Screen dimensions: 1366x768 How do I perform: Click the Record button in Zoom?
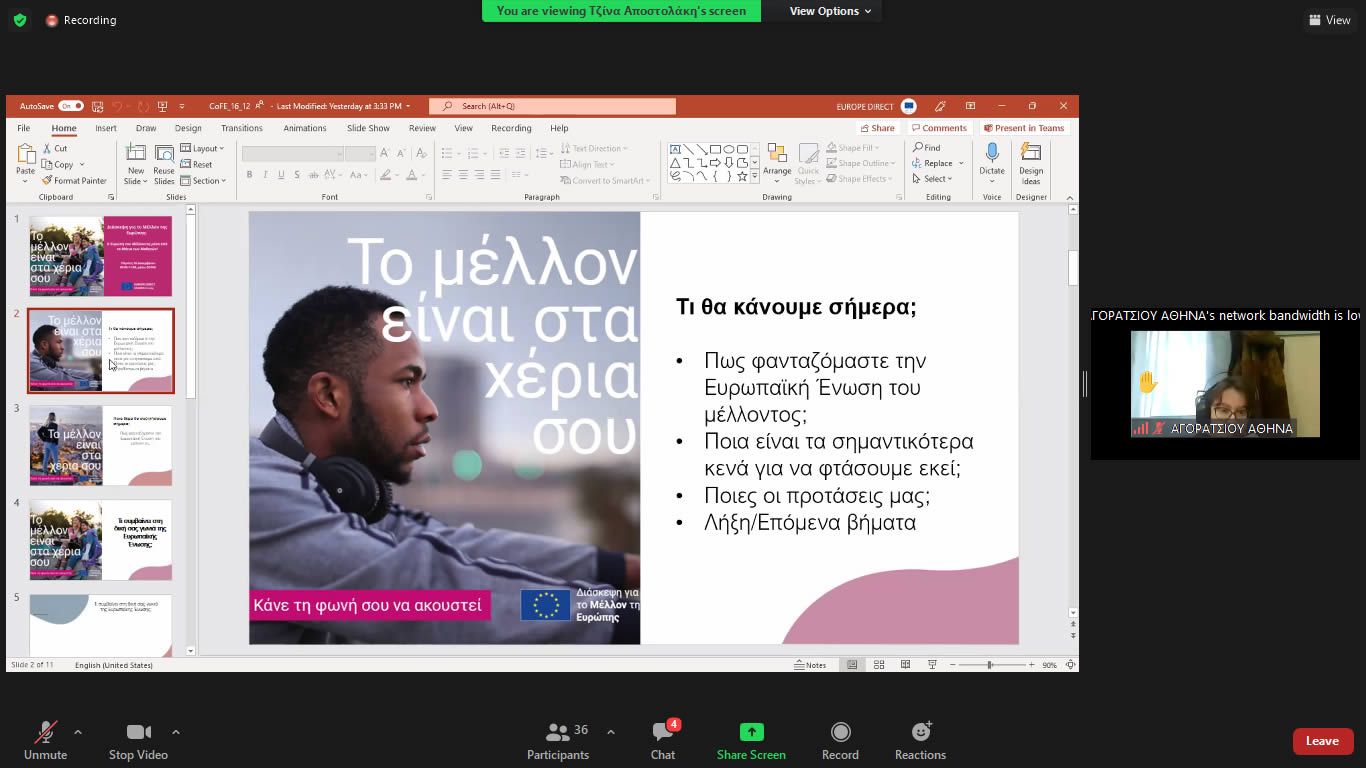tap(840, 733)
